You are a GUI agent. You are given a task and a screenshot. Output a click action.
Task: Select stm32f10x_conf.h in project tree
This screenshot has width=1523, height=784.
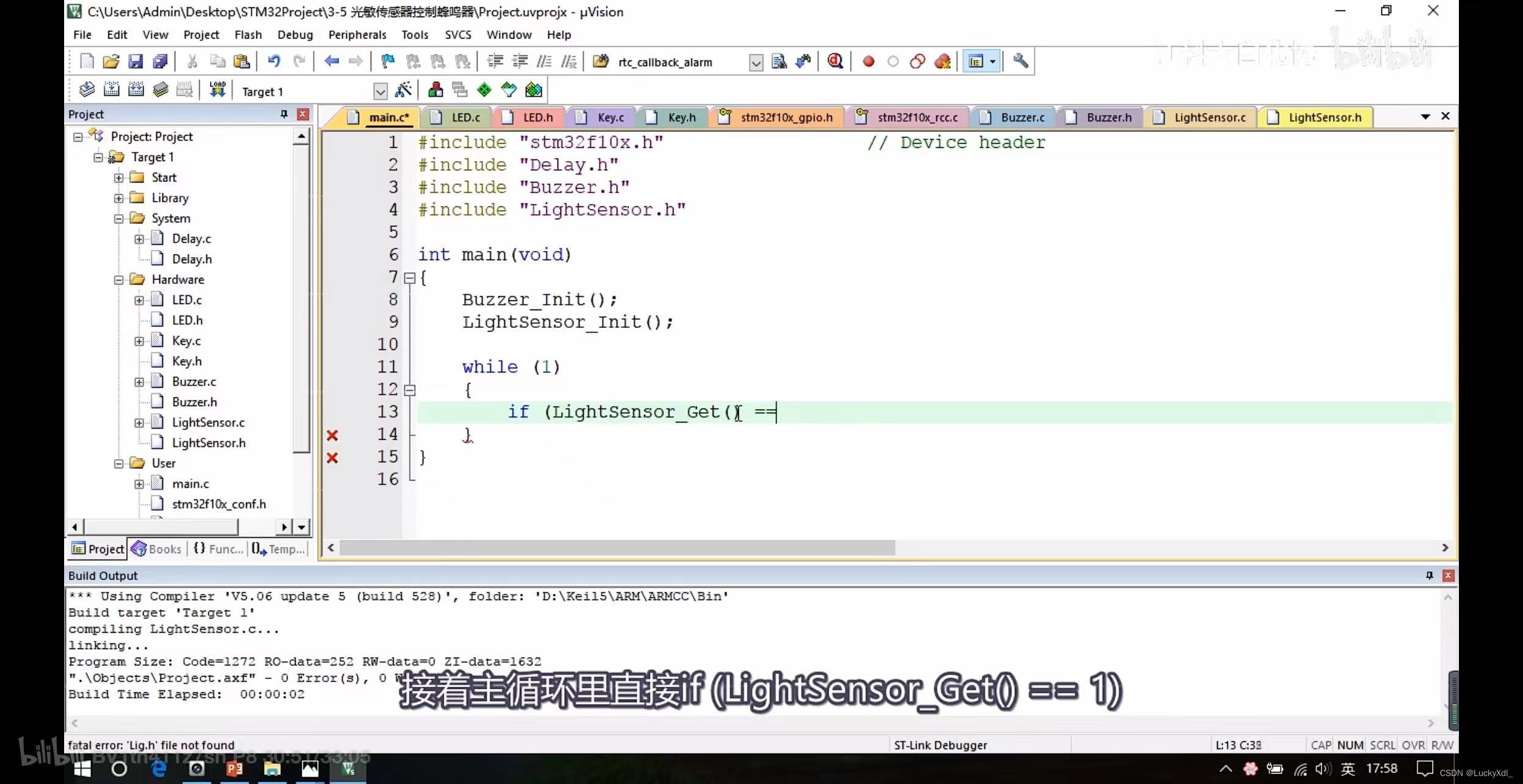(219, 504)
